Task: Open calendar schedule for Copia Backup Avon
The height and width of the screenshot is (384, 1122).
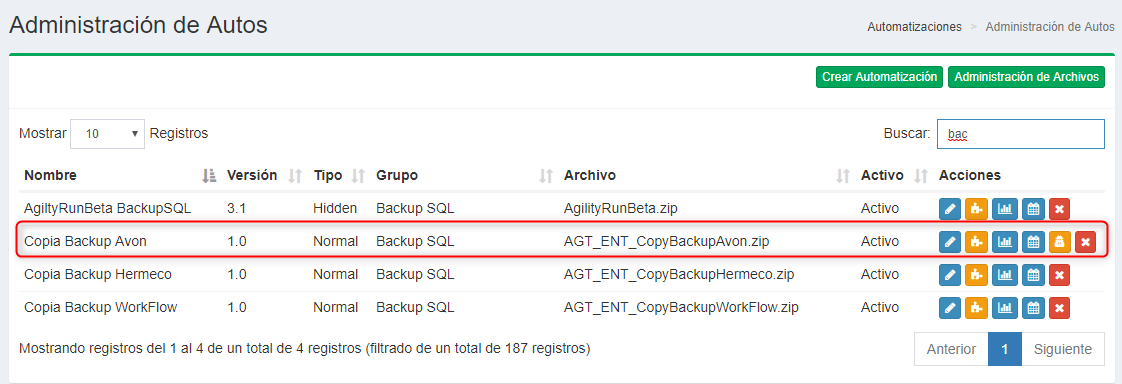Action: (x=1033, y=242)
